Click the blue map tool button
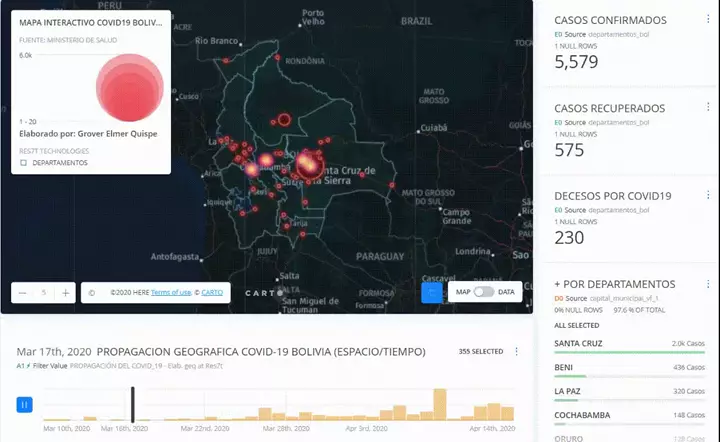This screenshot has width=720, height=442. point(432,292)
